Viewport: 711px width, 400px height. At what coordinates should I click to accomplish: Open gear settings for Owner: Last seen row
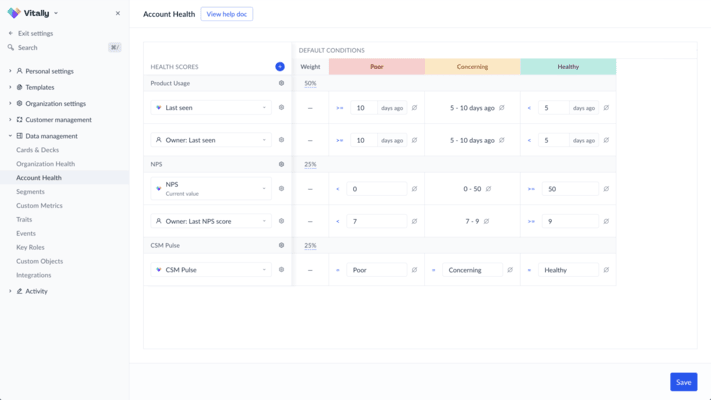pos(281,140)
